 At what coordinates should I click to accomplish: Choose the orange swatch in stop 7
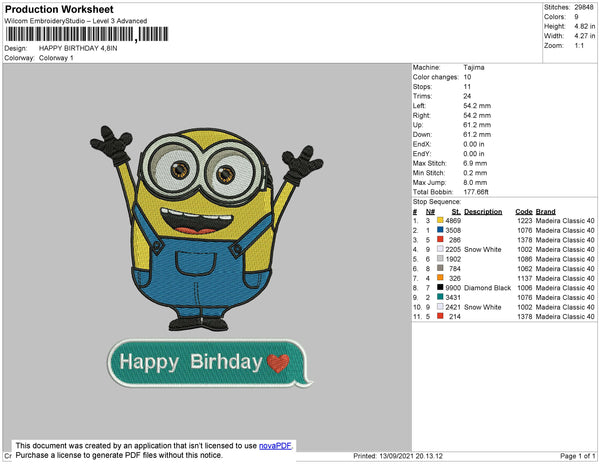point(440,278)
